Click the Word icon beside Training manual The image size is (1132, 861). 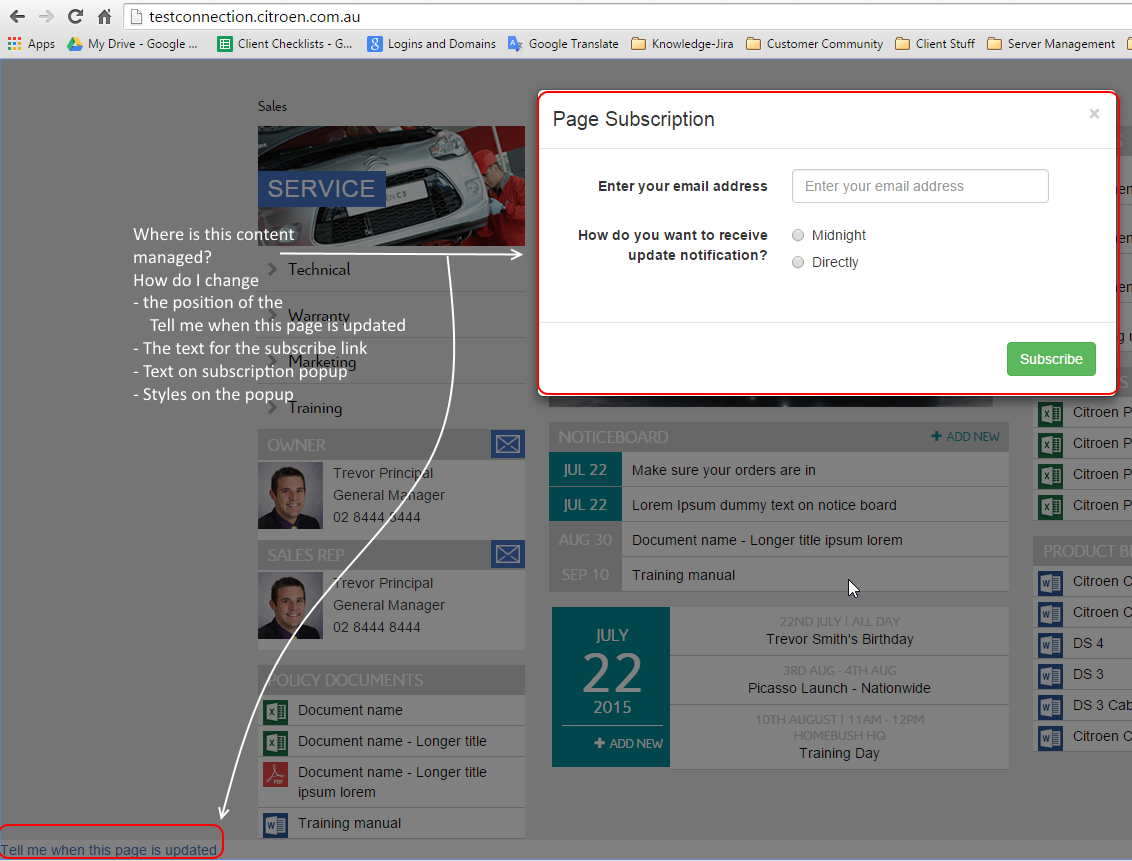pyautogui.click(x=275, y=824)
